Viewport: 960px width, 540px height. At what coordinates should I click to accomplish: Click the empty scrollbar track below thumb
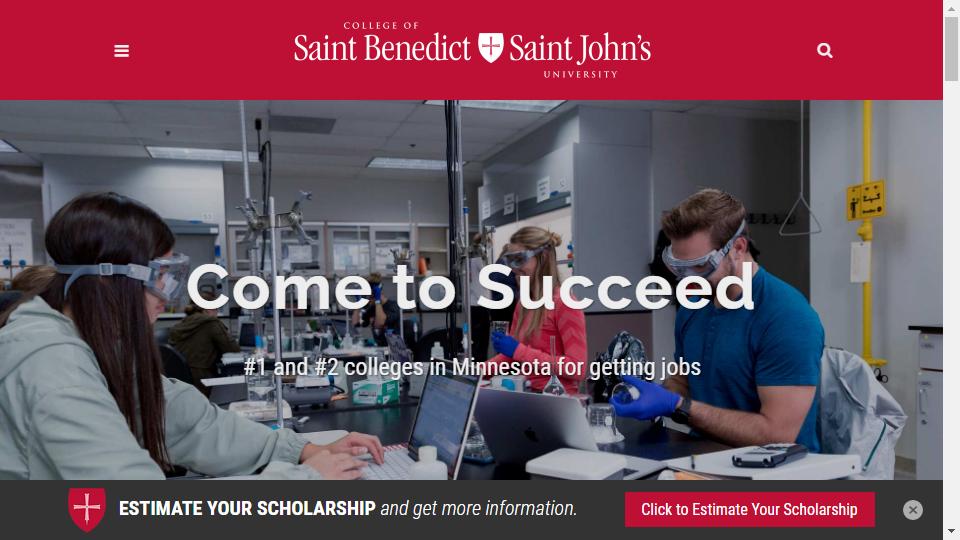(951, 300)
